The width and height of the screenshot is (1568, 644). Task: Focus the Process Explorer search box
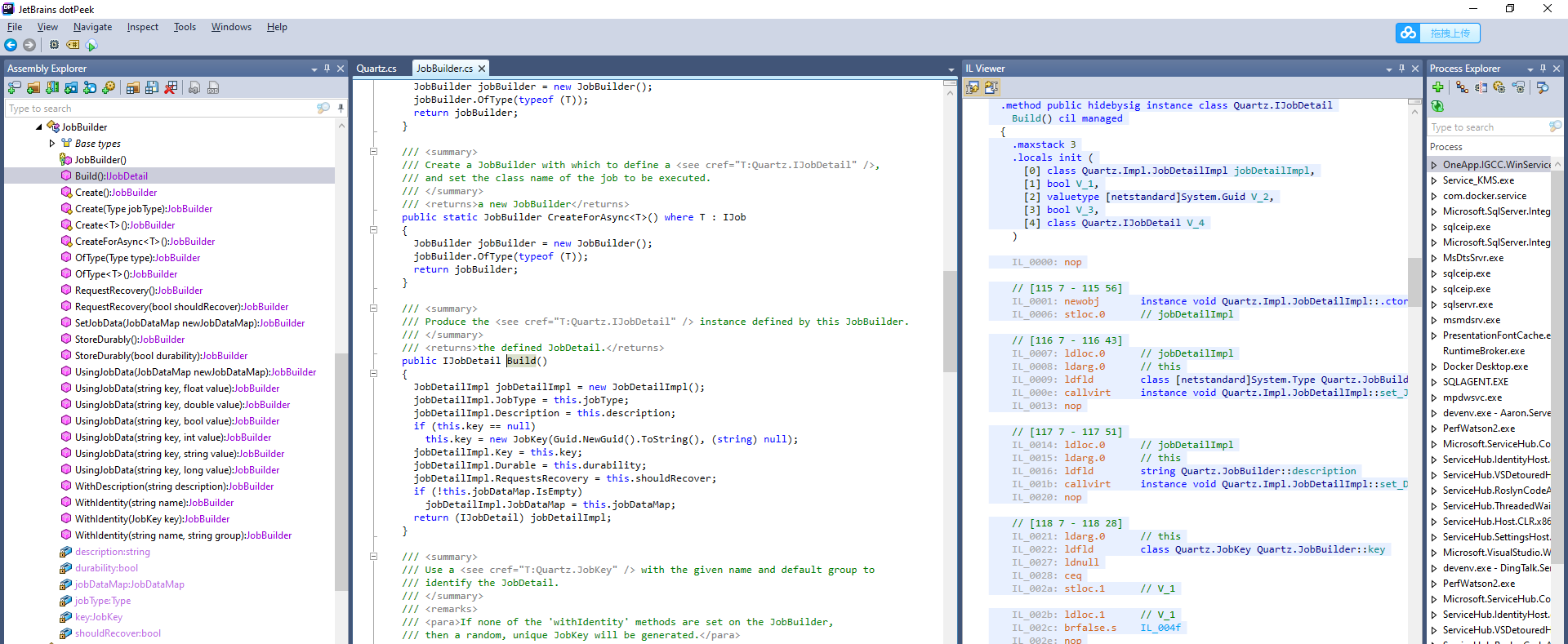point(1488,127)
